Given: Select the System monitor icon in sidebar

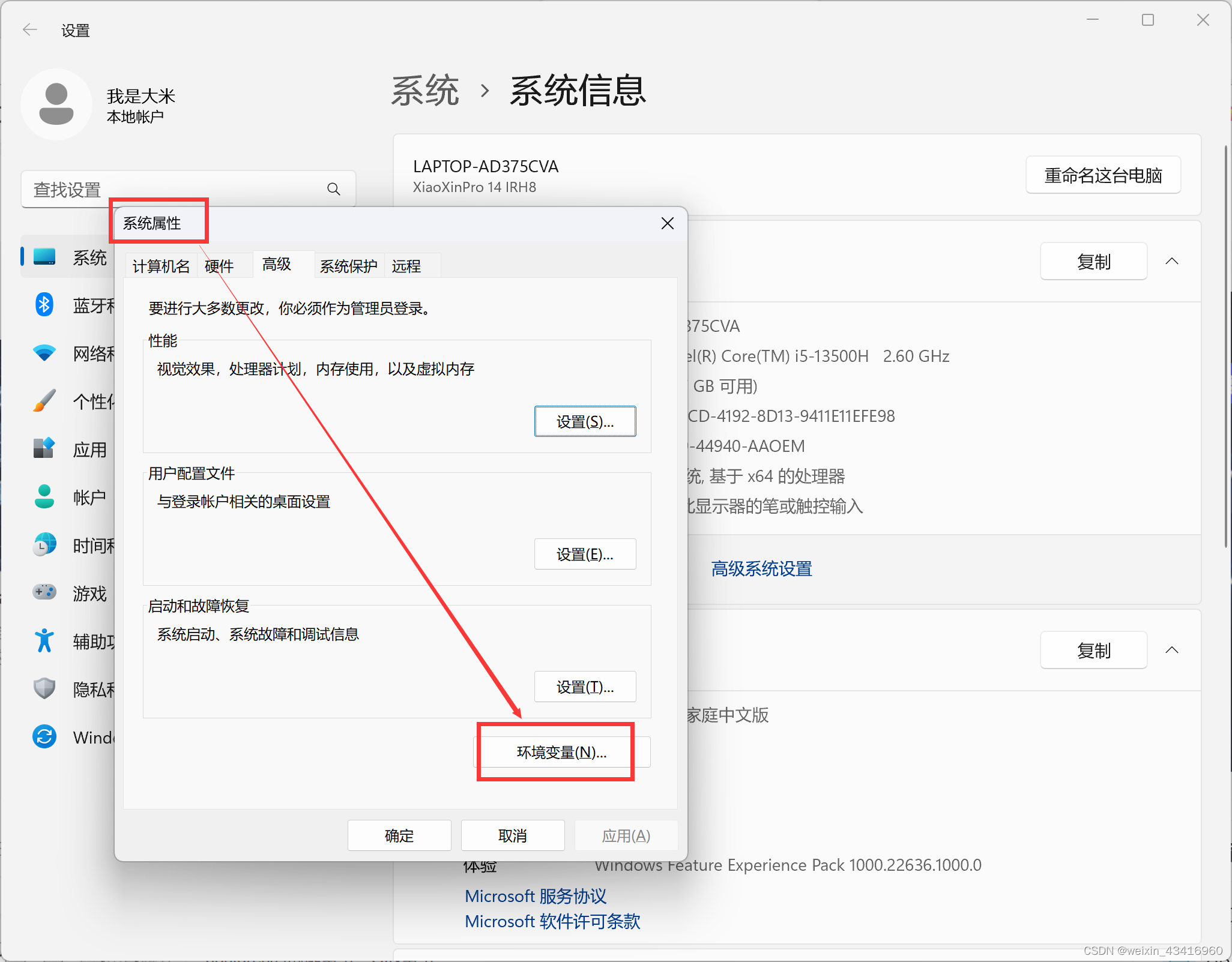Looking at the screenshot, I should pyautogui.click(x=44, y=257).
